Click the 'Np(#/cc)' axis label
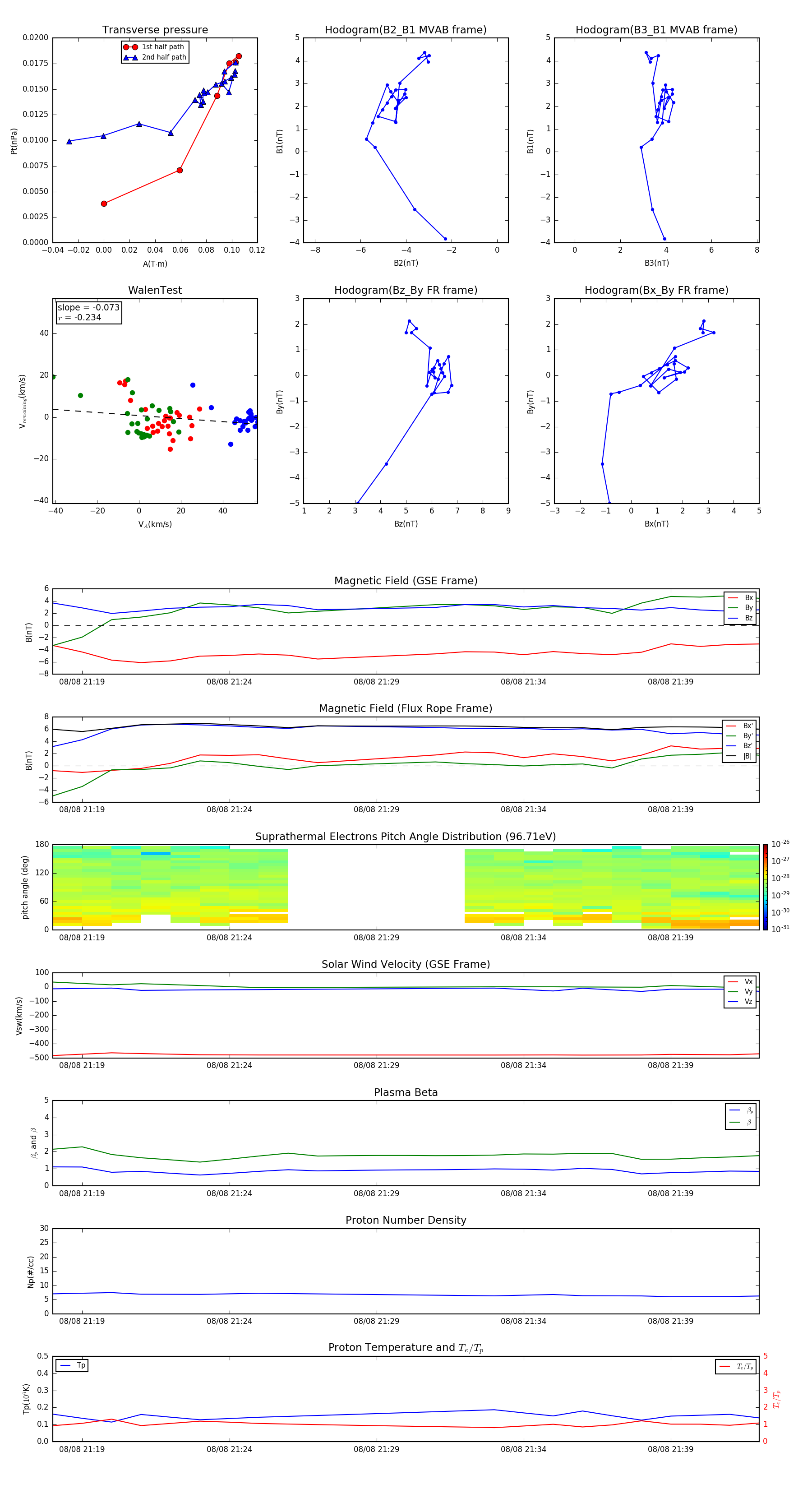 click(31, 1271)
